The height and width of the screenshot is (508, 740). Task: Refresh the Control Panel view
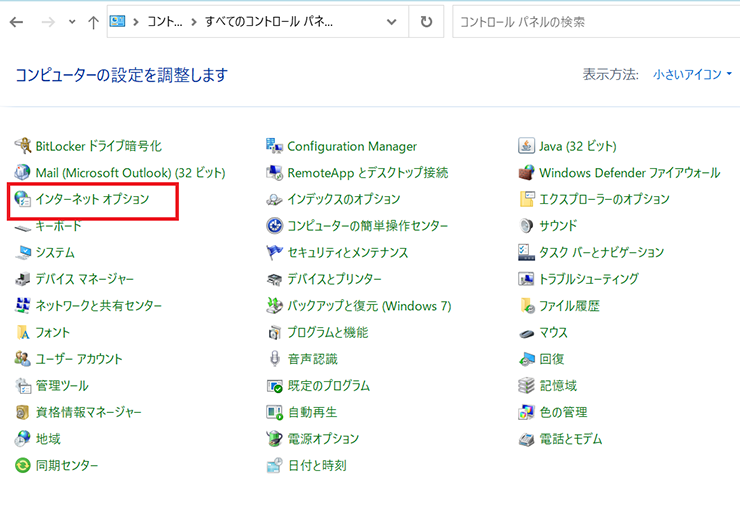[x=426, y=22]
